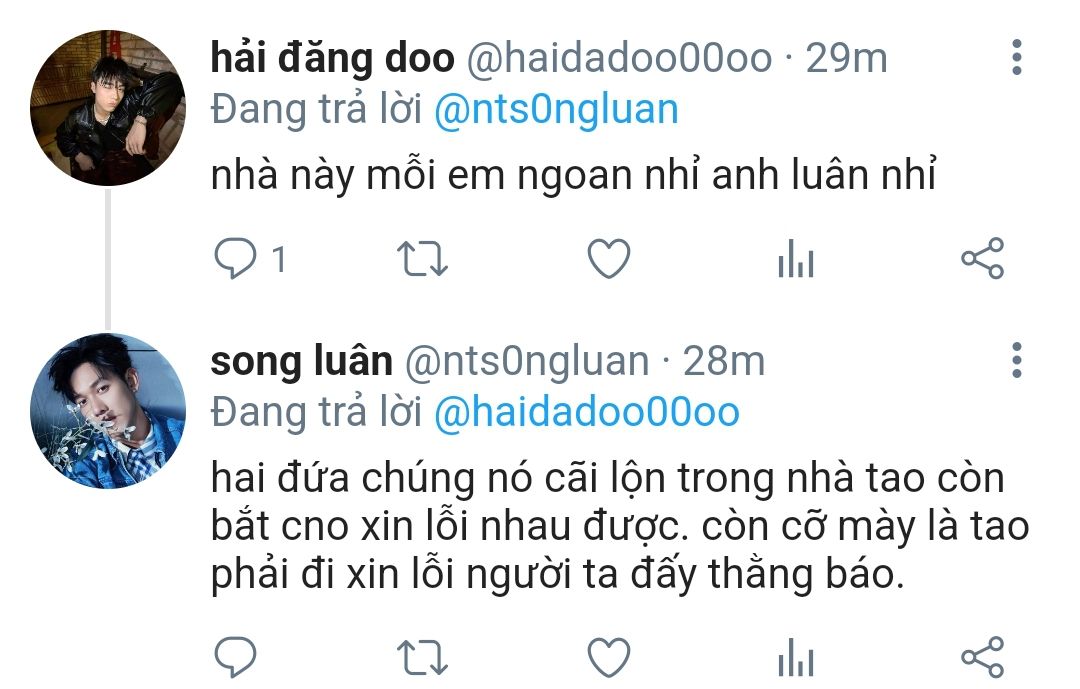The image size is (1080, 689).
Task: Open song luân's reply text about xin lỗi
Action: point(620,526)
